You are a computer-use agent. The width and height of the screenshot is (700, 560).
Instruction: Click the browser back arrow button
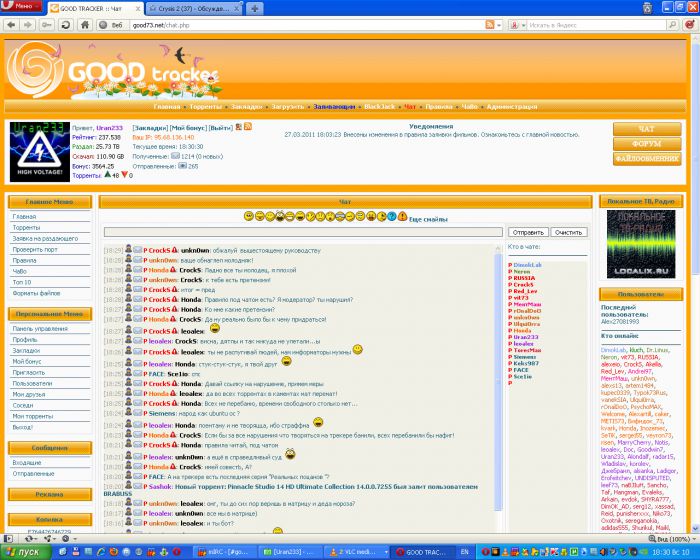(x=12, y=24)
